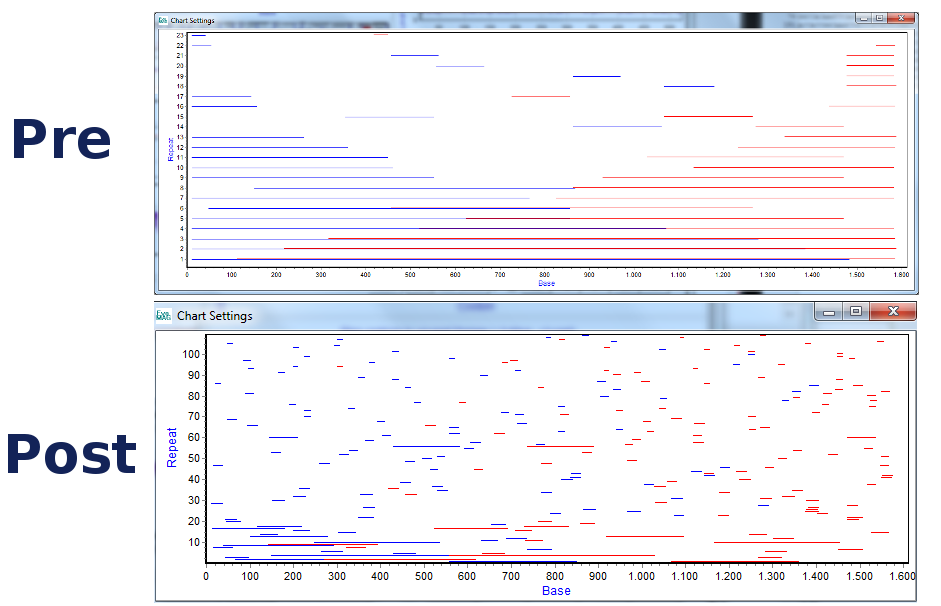This screenshot has height=606, width=941.
Task: Maximize the Pre Chart Settings window
Action: tap(880, 18)
